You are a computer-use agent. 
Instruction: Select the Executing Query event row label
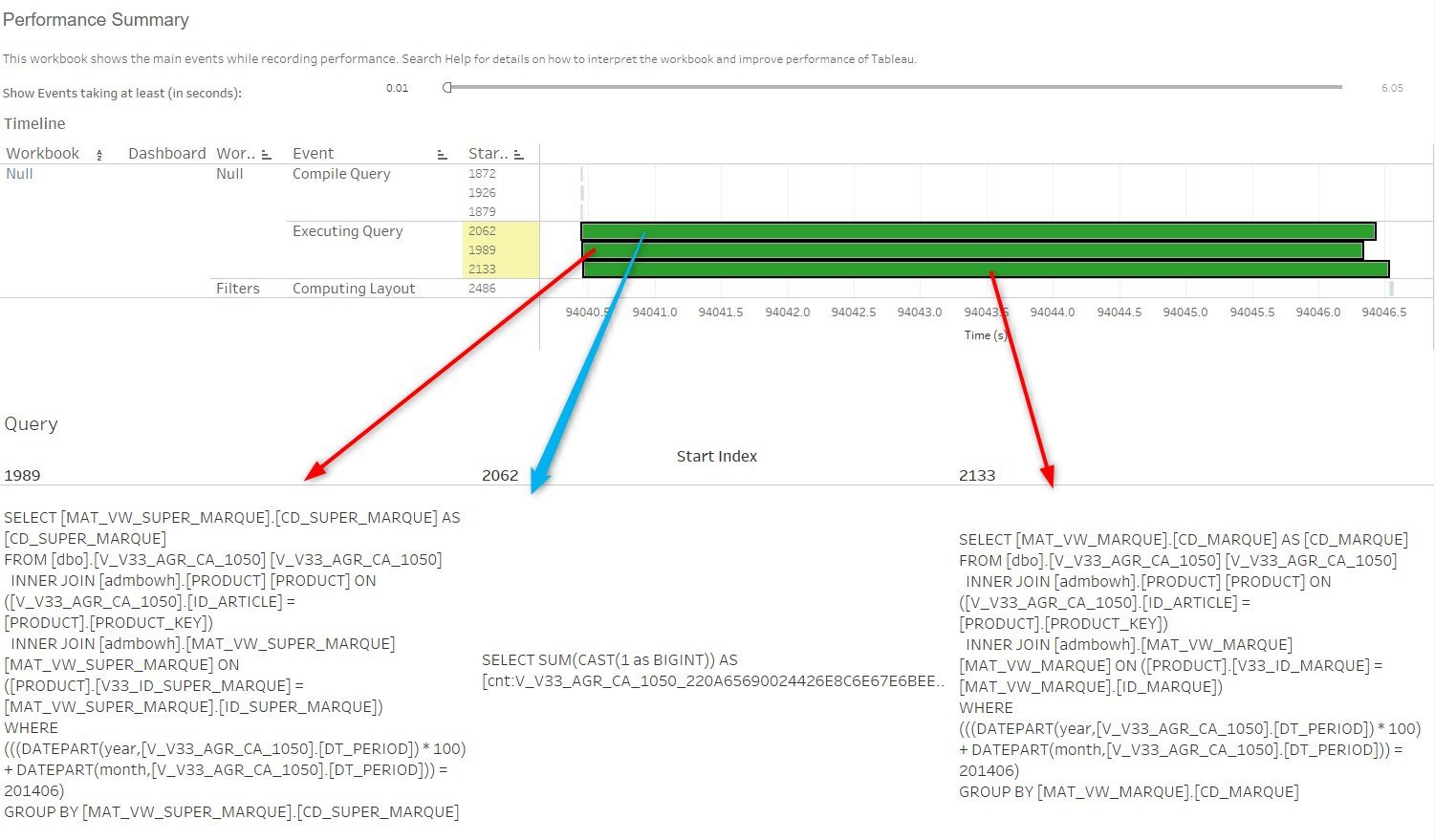pyautogui.click(x=348, y=231)
